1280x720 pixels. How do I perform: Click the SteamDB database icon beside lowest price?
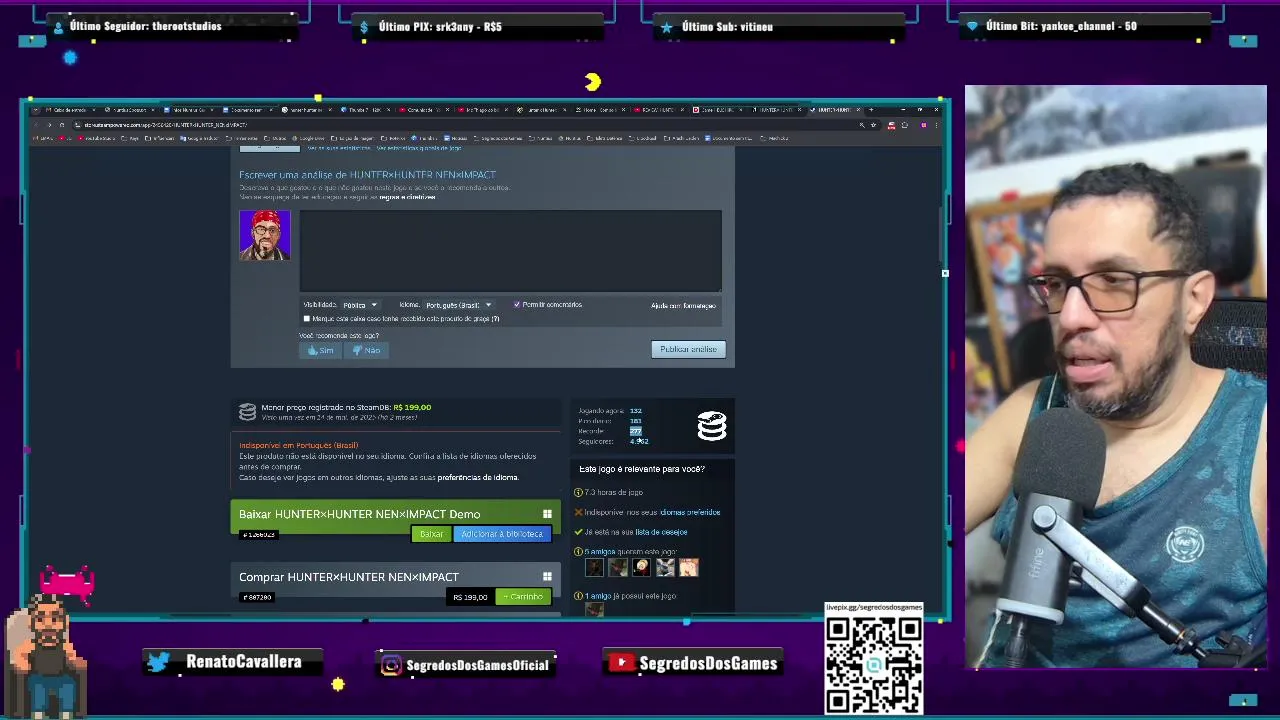(x=247, y=412)
